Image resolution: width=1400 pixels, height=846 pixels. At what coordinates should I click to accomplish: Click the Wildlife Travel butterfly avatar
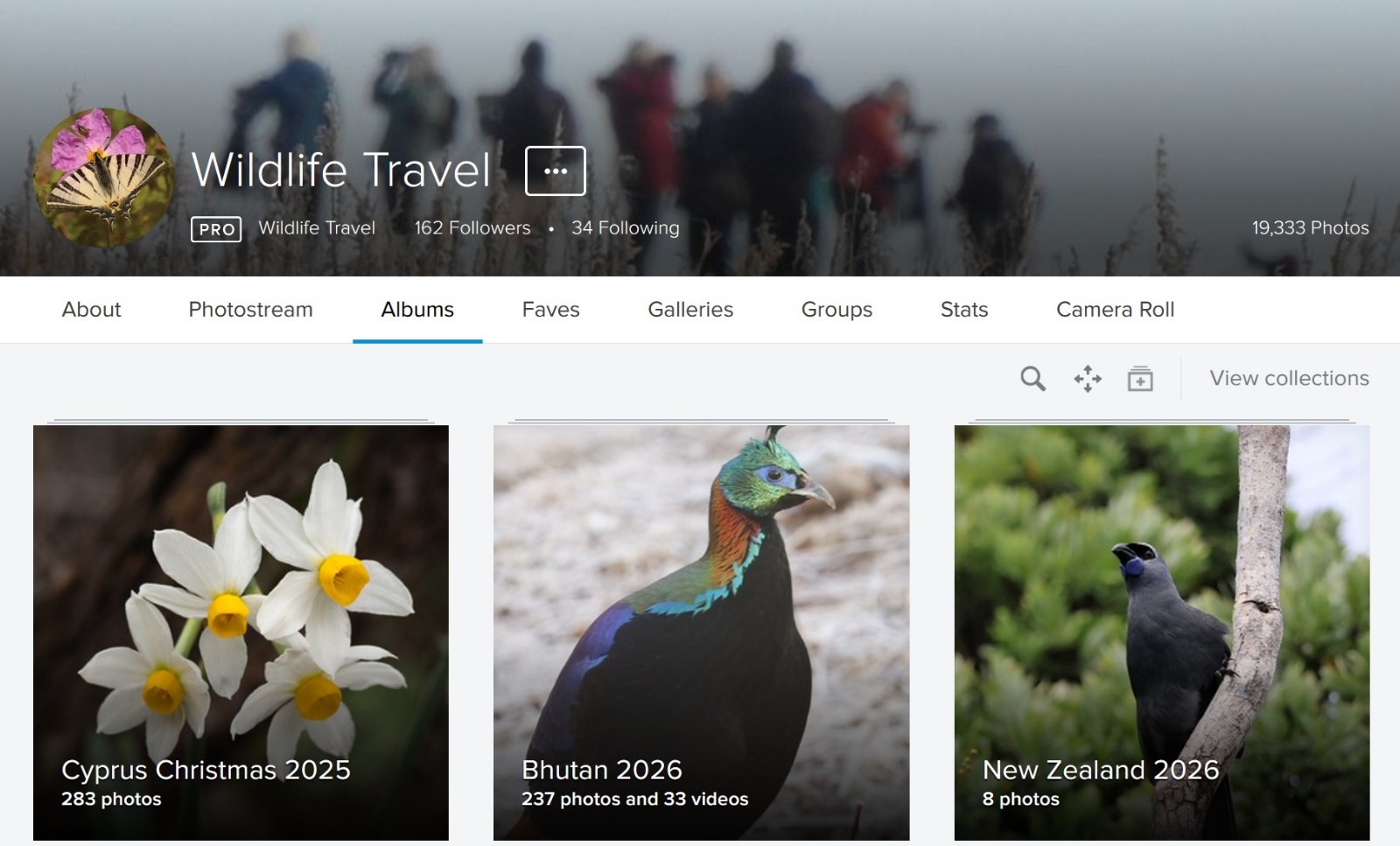tap(103, 178)
